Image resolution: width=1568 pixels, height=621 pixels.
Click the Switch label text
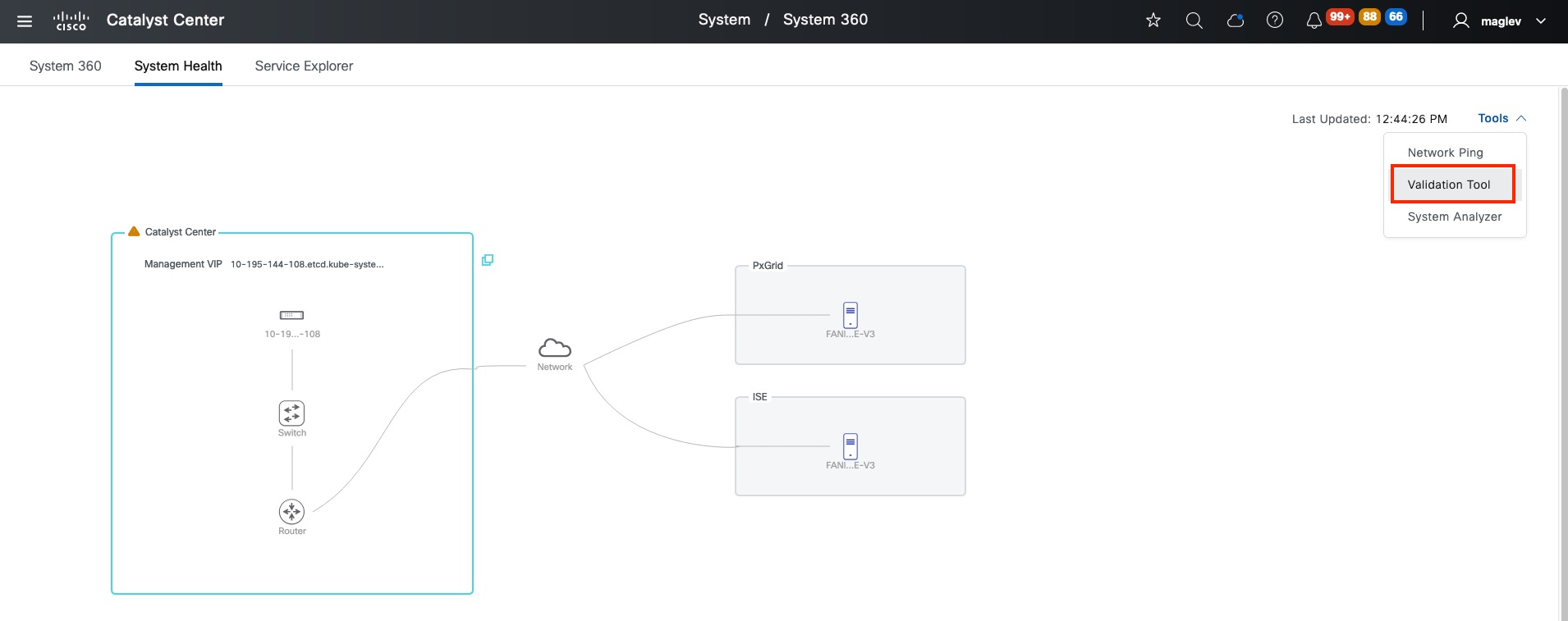(292, 433)
